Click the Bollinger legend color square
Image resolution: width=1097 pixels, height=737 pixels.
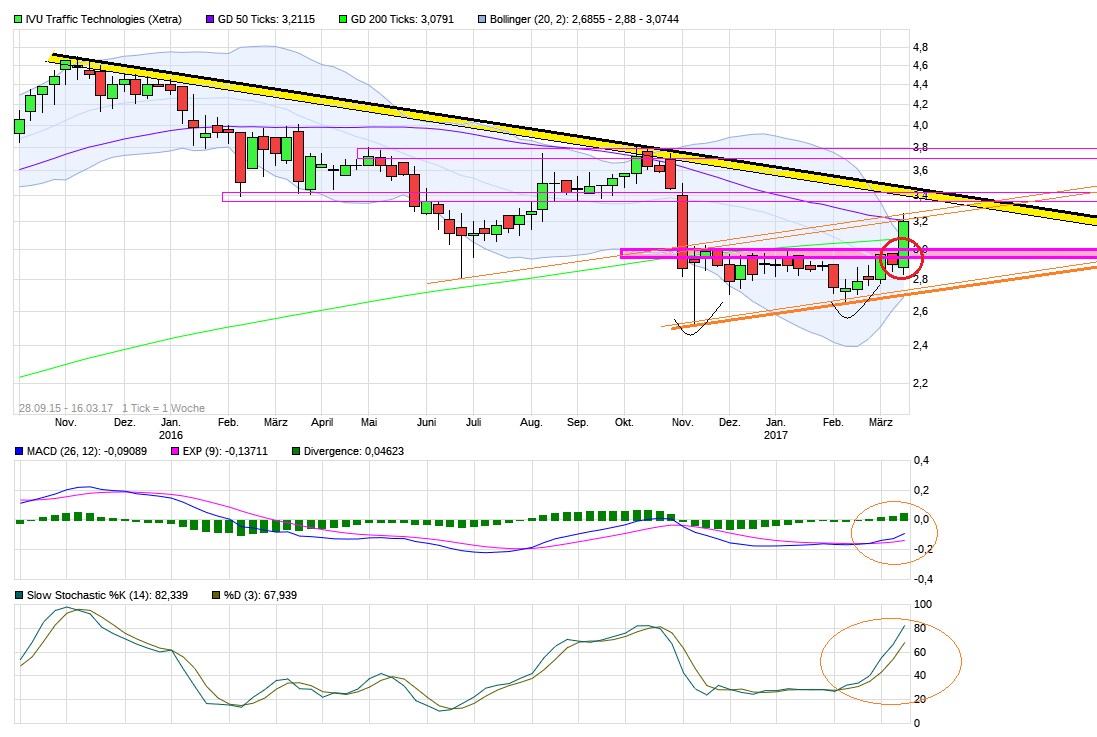[x=481, y=20]
